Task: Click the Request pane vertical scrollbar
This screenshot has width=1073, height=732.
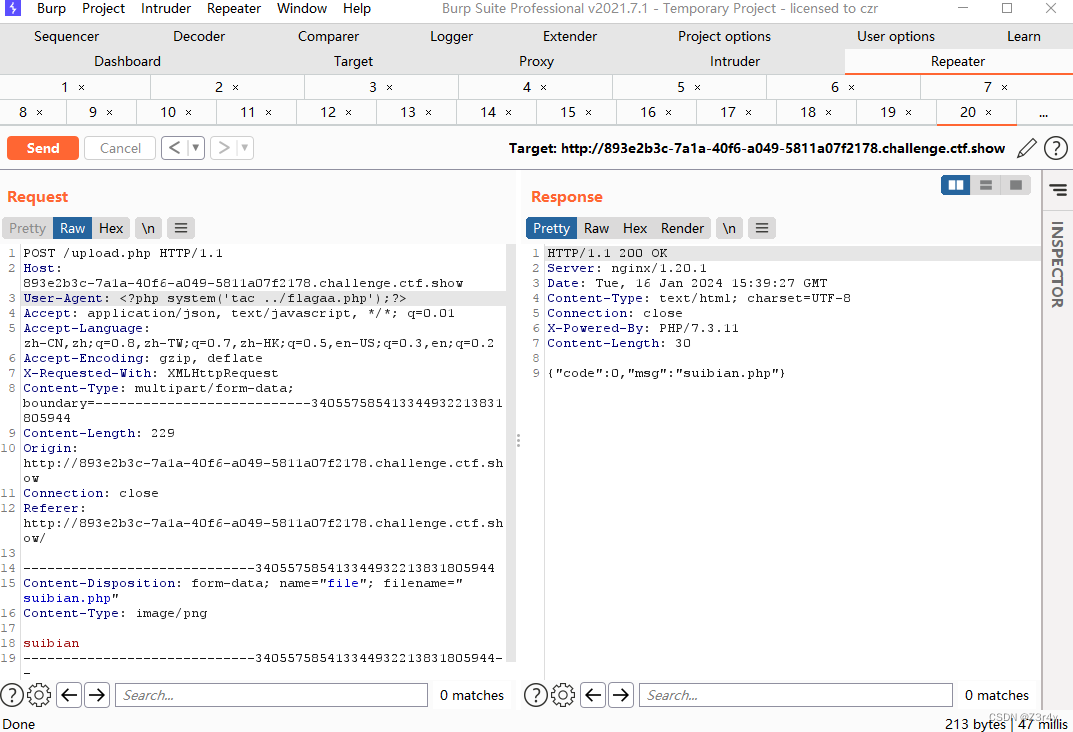Action: point(510,453)
